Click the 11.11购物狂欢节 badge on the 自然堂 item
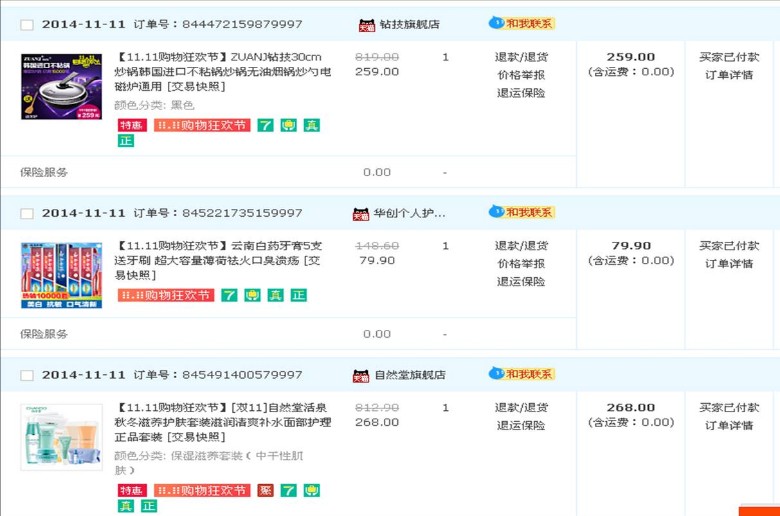Screen dimensions: 780x516 [202, 490]
